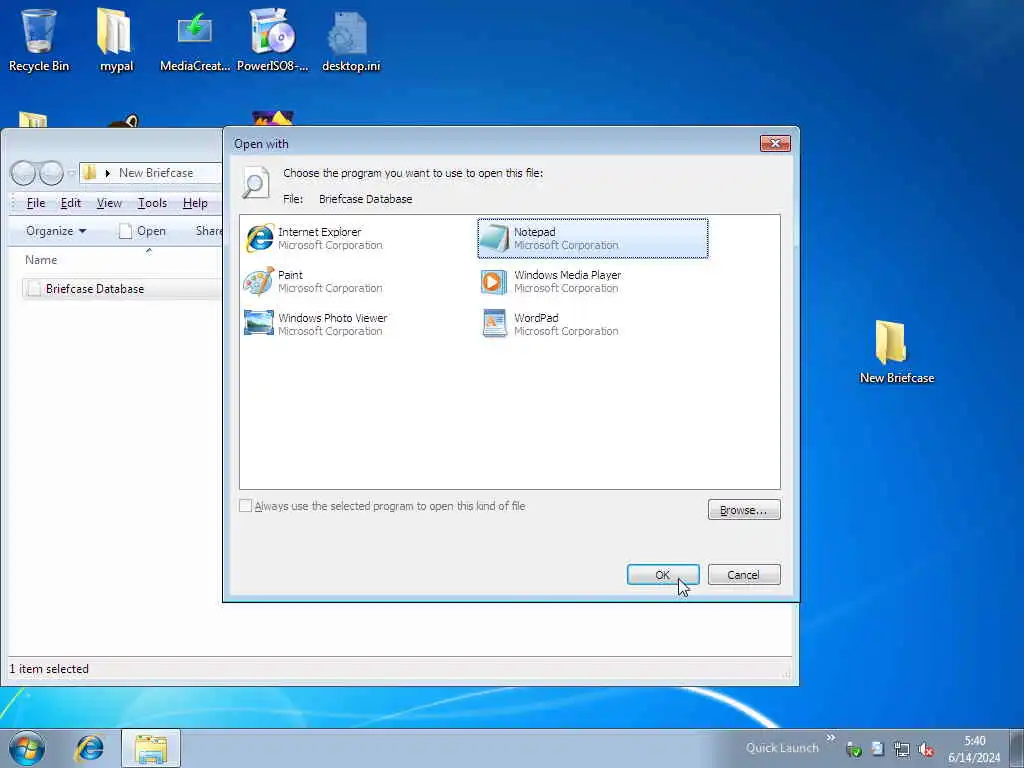Open the File menu in Explorer

(36, 203)
